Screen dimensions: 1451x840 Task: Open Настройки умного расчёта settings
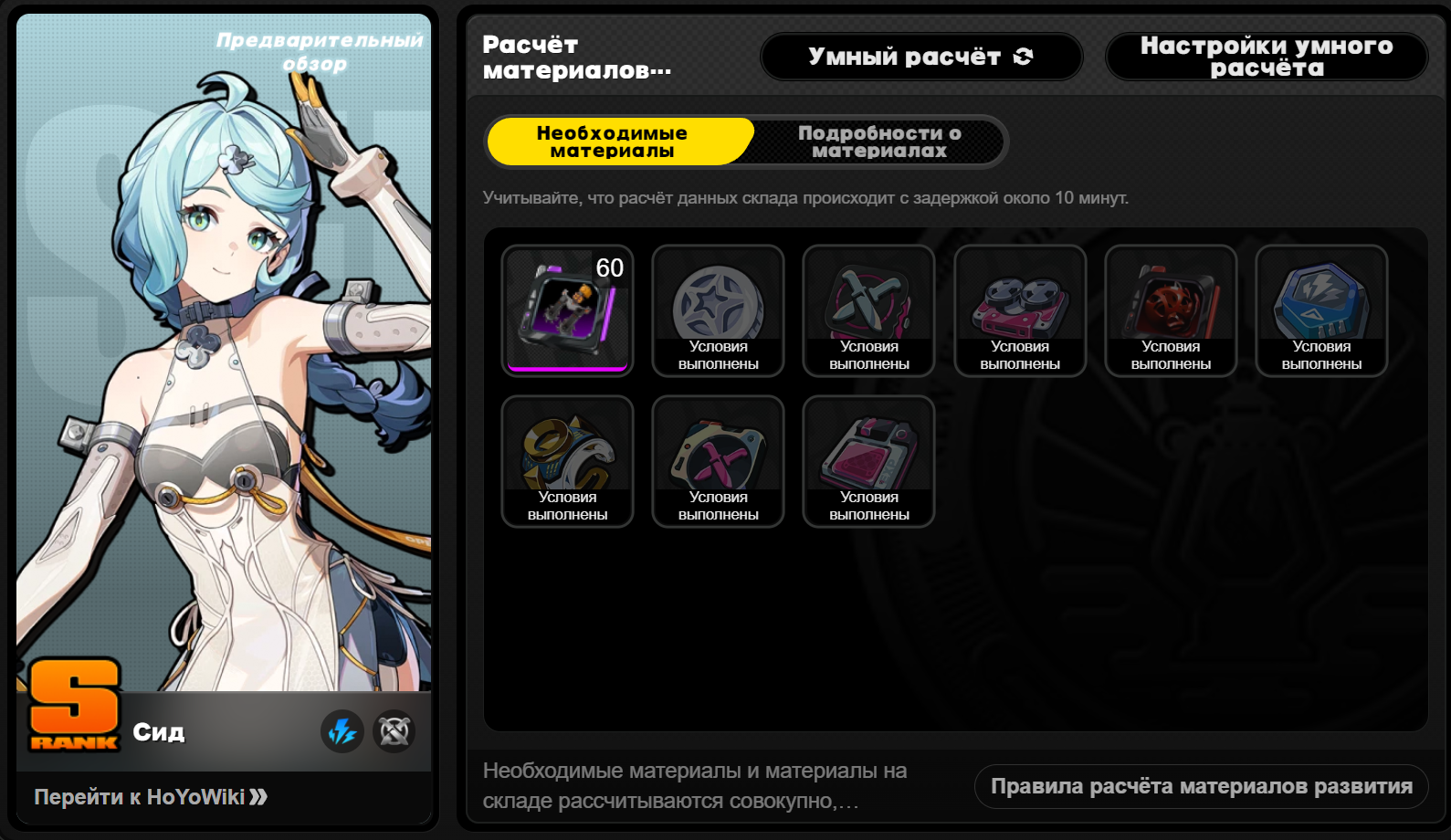(x=1267, y=57)
